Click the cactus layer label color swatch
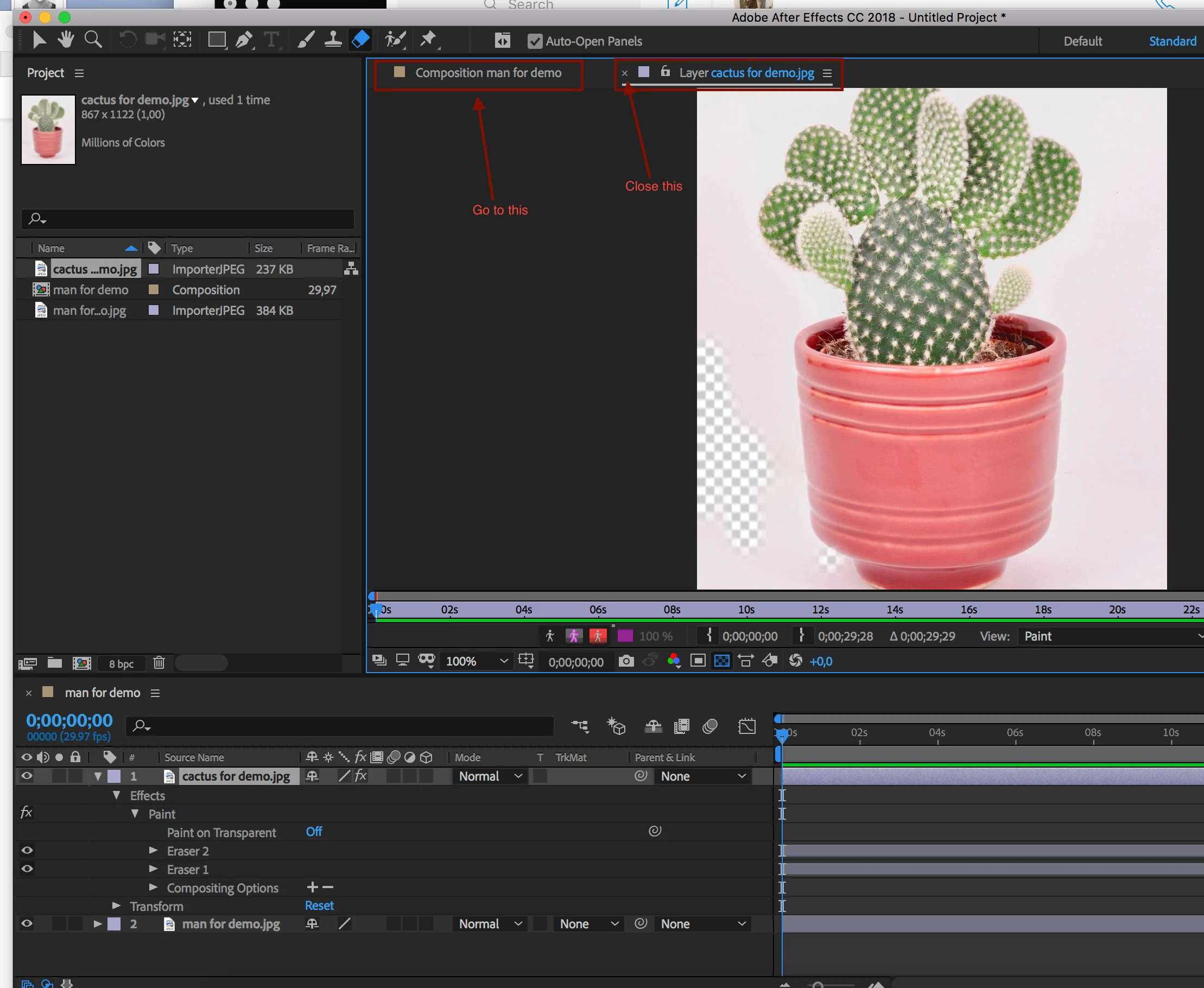 (x=115, y=776)
